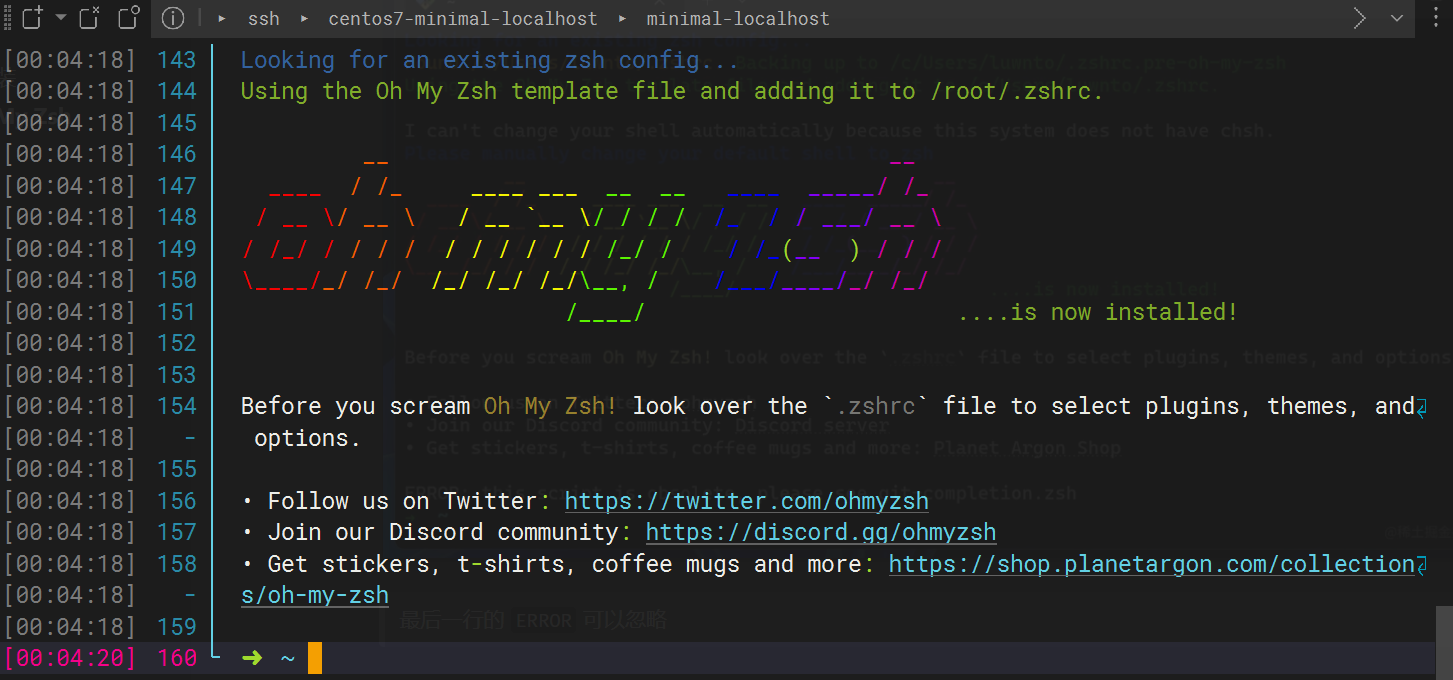Click the right chevron icon on the top toolbar
The height and width of the screenshot is (680, 1453).
click(1359, 17)
